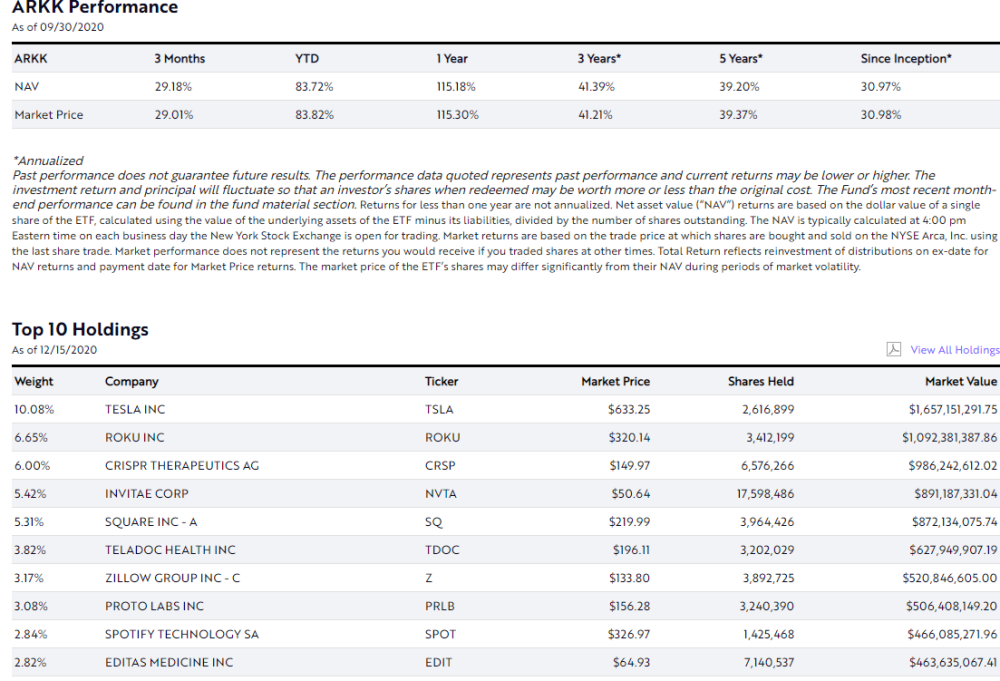Click the Company column header in holdings

pyautogui.click(x=132, y=381)
